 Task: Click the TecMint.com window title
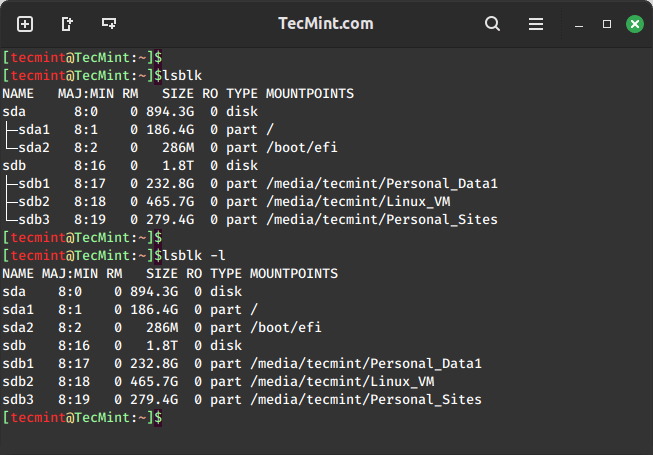tap(326, 24)
